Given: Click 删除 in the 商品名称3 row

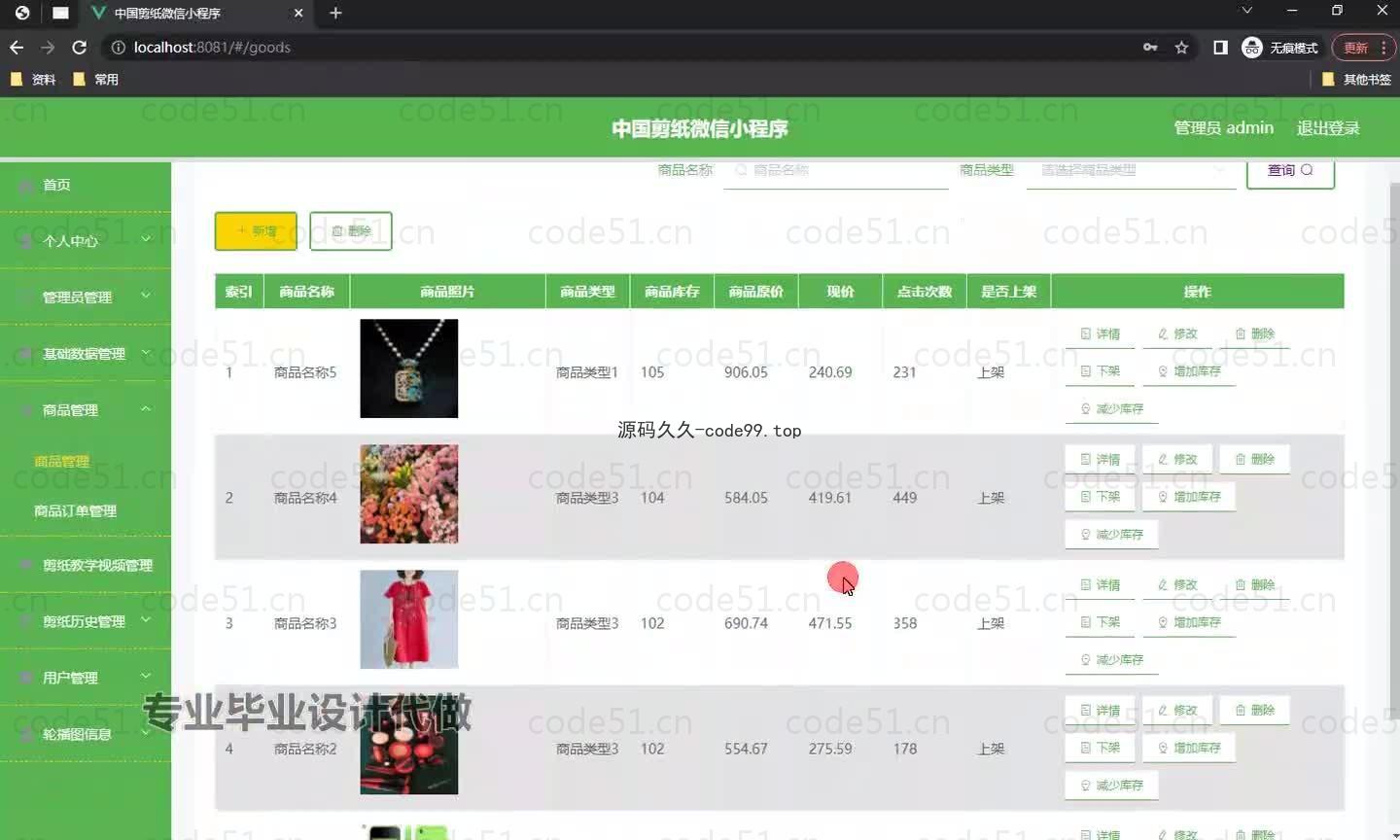Looking at the screenshot, I should coord(1254,584).
